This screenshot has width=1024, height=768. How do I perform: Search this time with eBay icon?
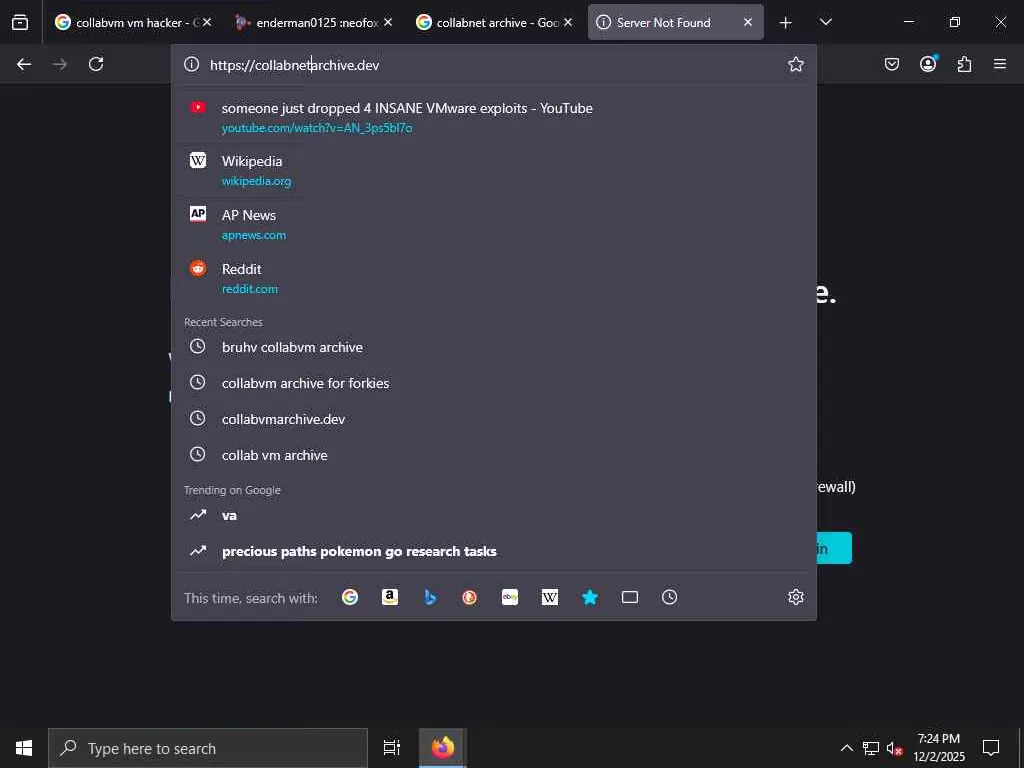[510, 597]
